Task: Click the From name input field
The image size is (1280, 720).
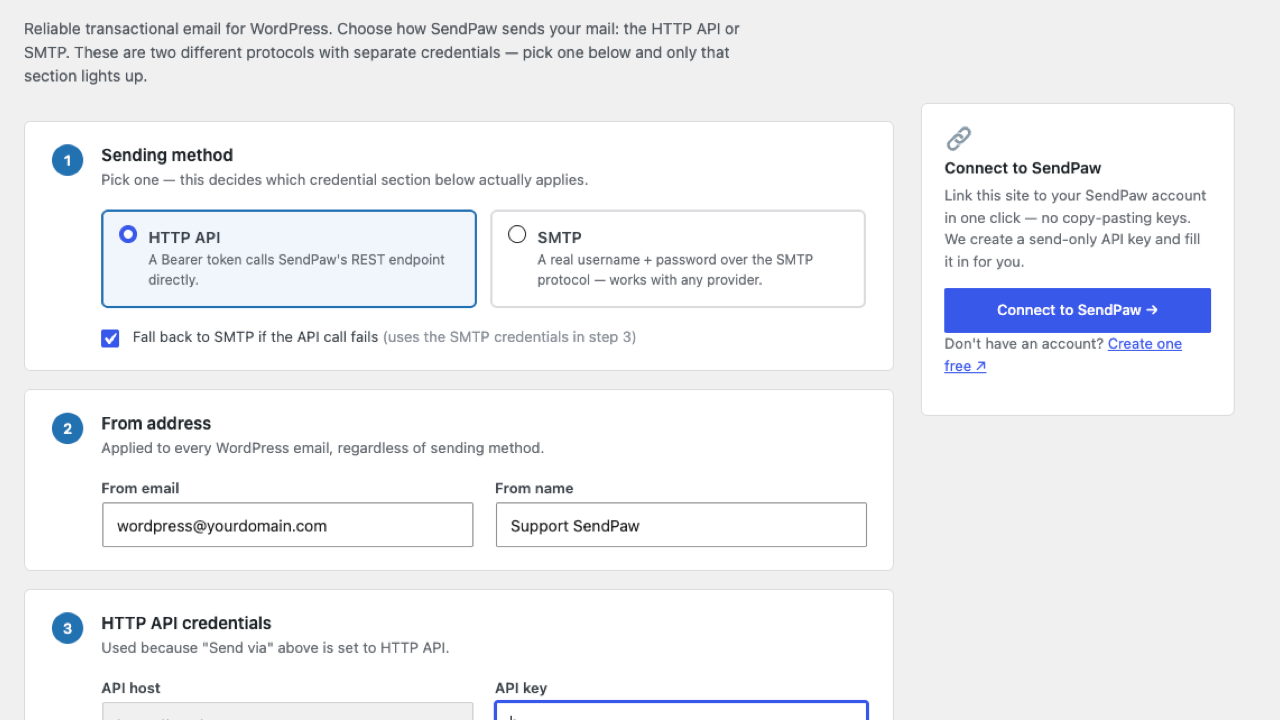Action: [681, 525]
